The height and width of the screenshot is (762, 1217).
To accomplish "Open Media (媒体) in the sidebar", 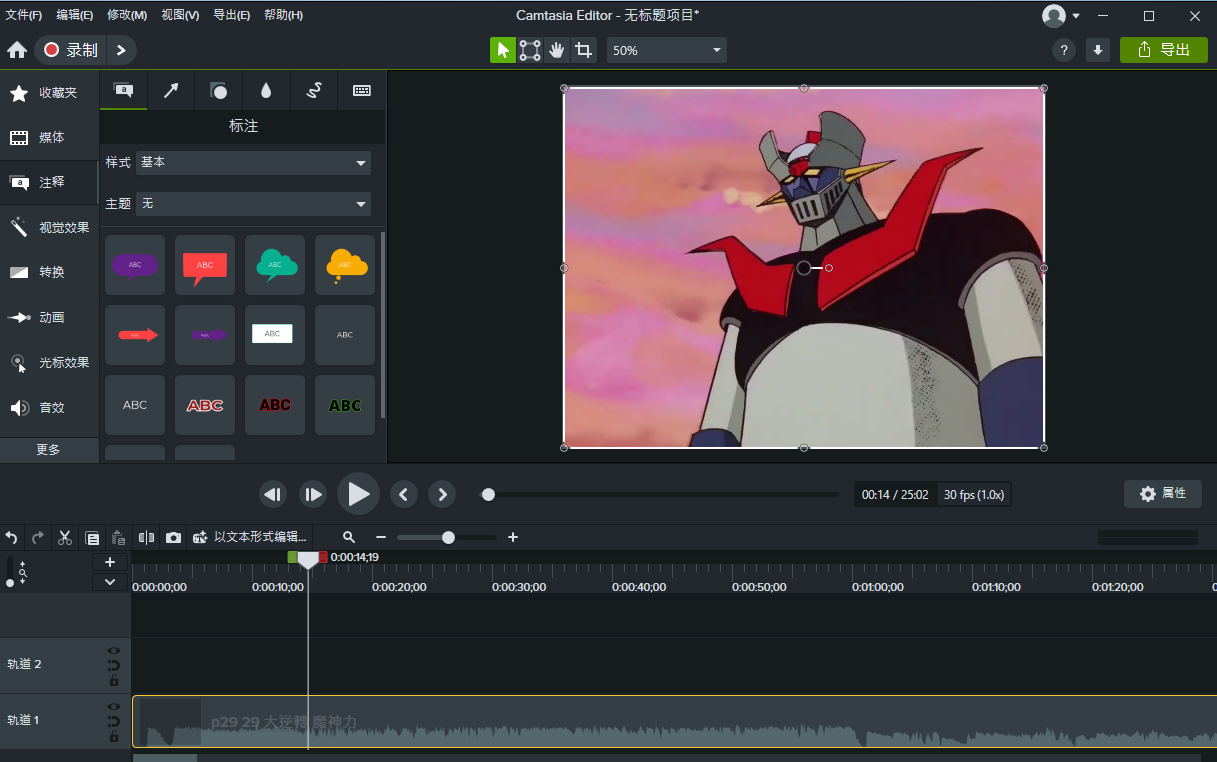I will pos(49,138).
